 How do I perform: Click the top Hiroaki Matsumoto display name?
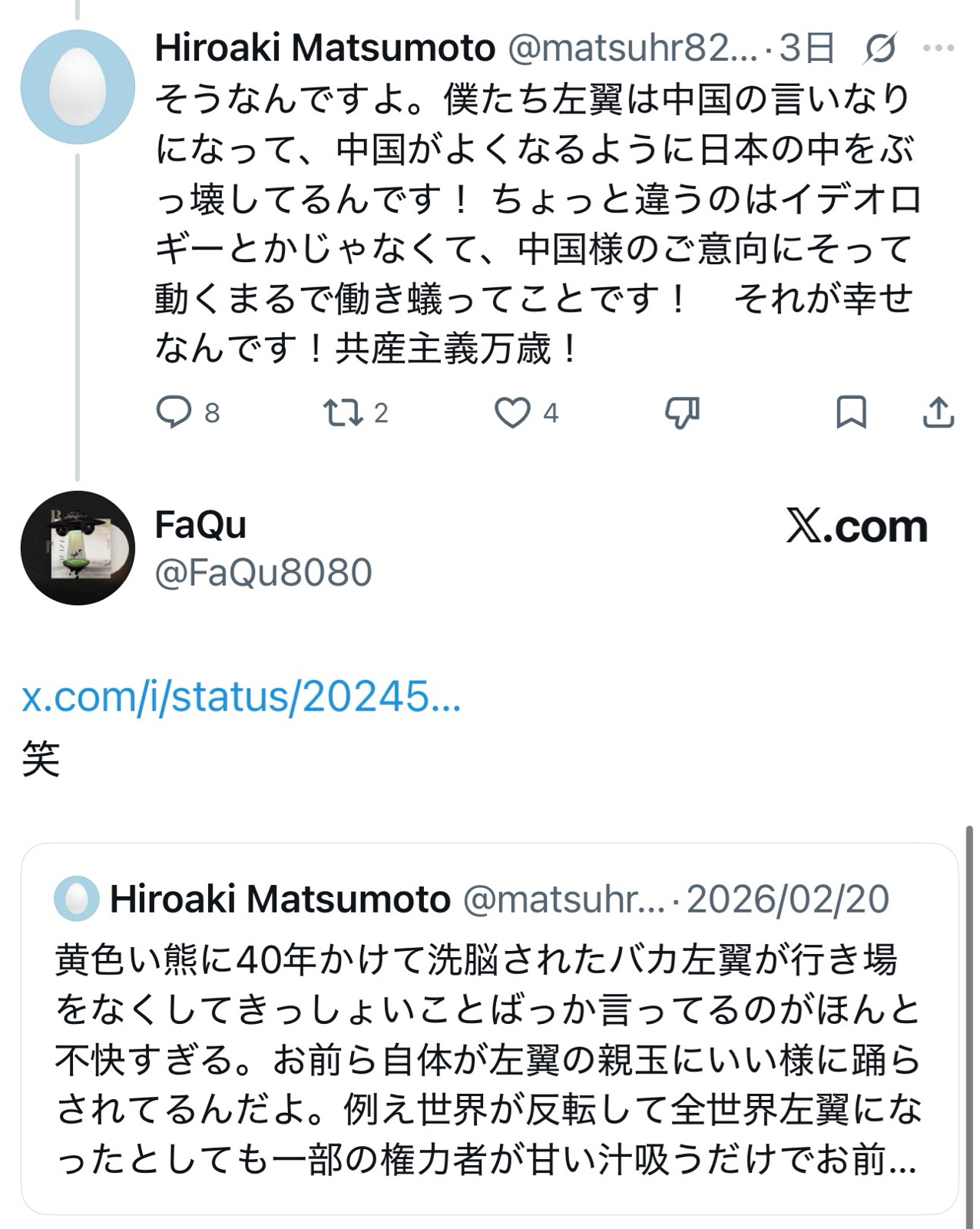tap(325, 48)
